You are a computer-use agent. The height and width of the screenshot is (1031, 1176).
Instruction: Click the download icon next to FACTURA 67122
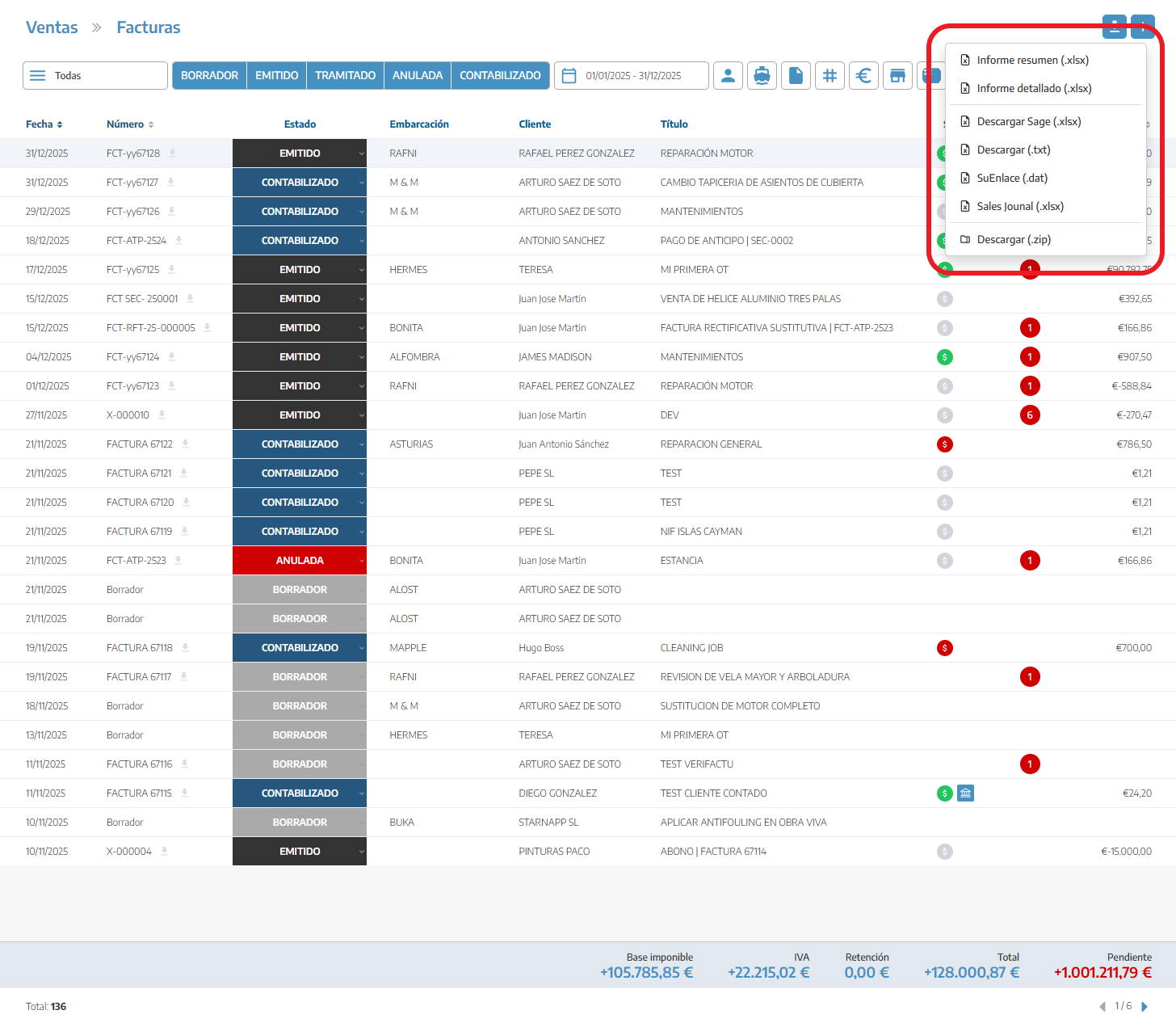coord(185,444)
